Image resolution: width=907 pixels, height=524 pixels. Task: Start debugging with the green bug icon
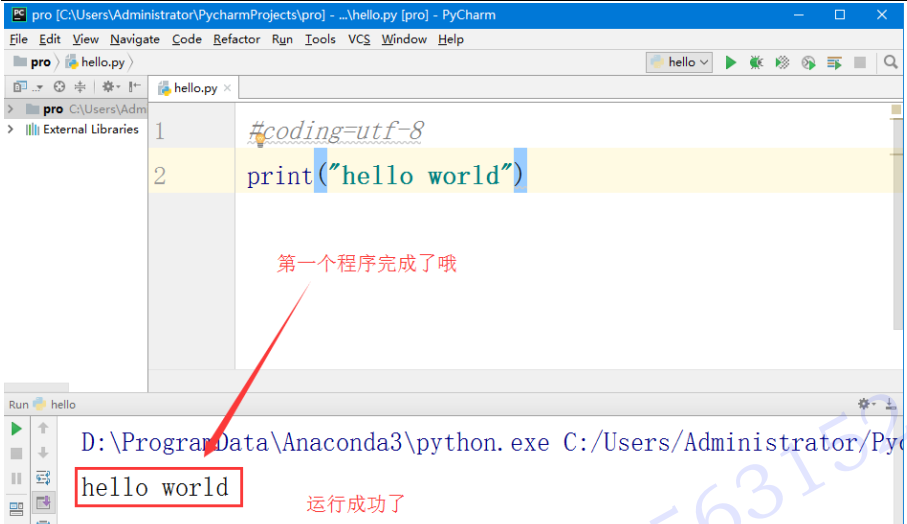point(756,62)
